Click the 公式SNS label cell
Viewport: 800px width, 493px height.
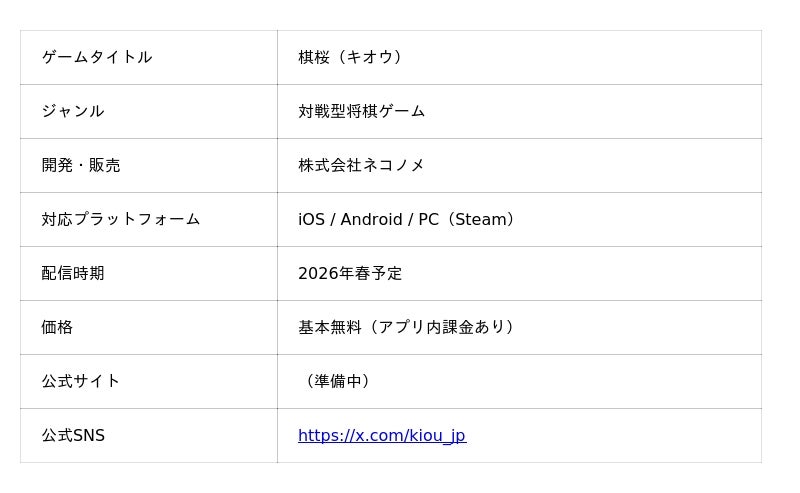73,436
